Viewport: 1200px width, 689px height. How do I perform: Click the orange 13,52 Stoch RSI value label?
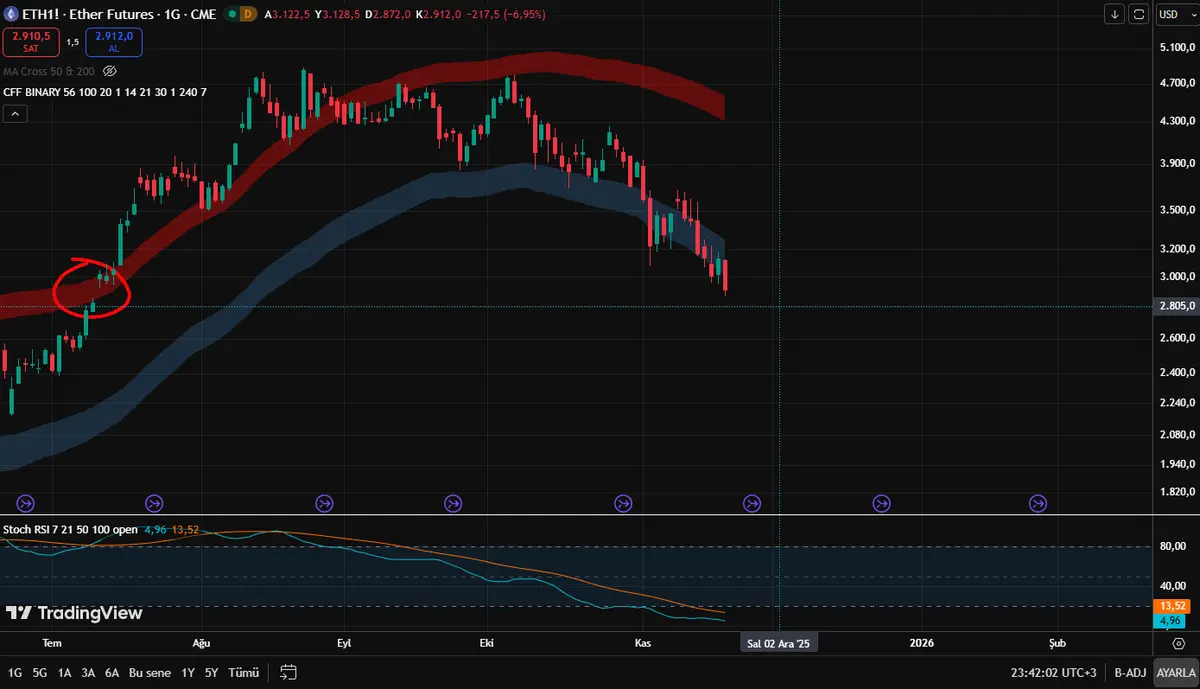tap(185, 529)
